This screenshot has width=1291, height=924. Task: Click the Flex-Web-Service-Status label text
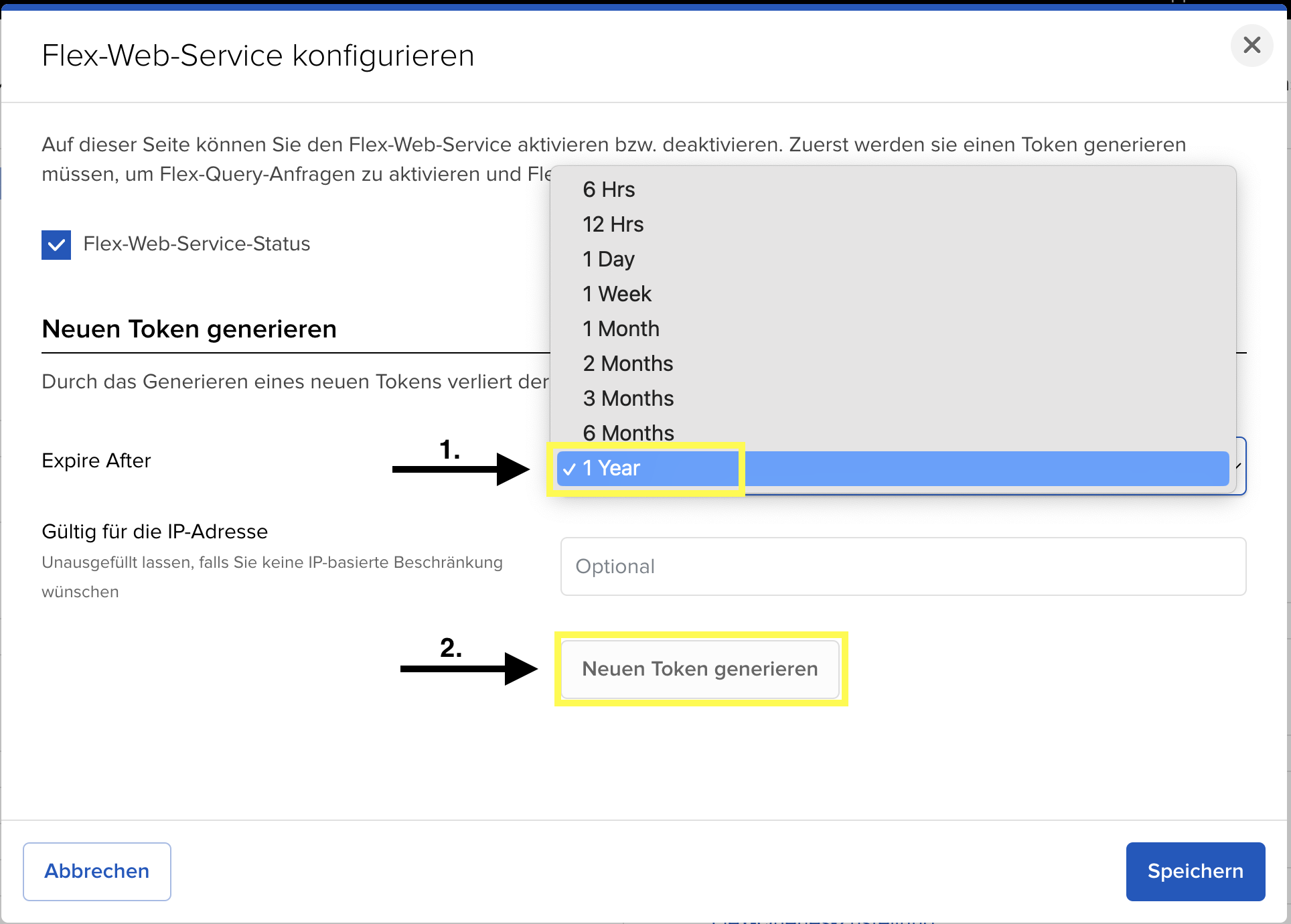pos(196,244)
